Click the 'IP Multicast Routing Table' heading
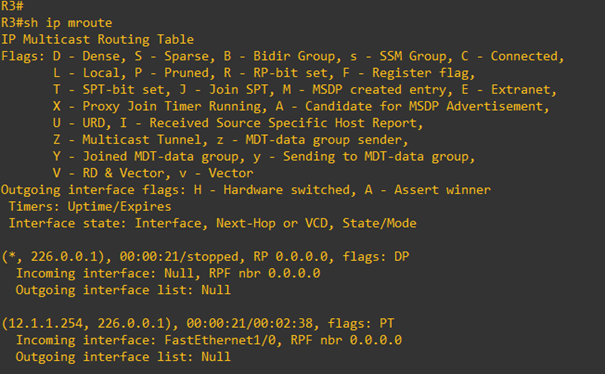 click(x=97, y=39)
